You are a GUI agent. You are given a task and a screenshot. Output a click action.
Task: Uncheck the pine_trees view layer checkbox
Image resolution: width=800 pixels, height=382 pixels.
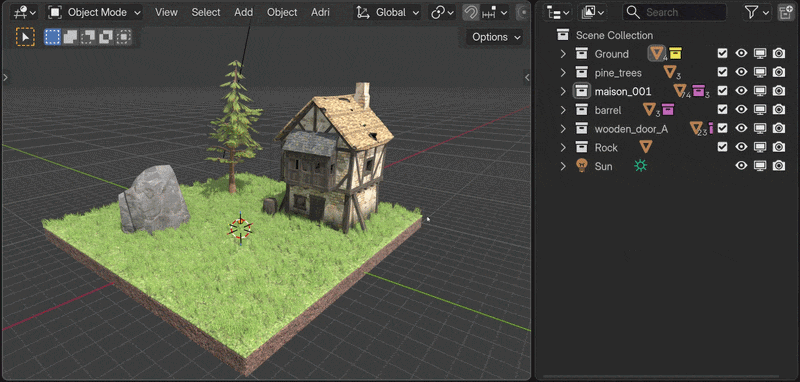point(722,72)
